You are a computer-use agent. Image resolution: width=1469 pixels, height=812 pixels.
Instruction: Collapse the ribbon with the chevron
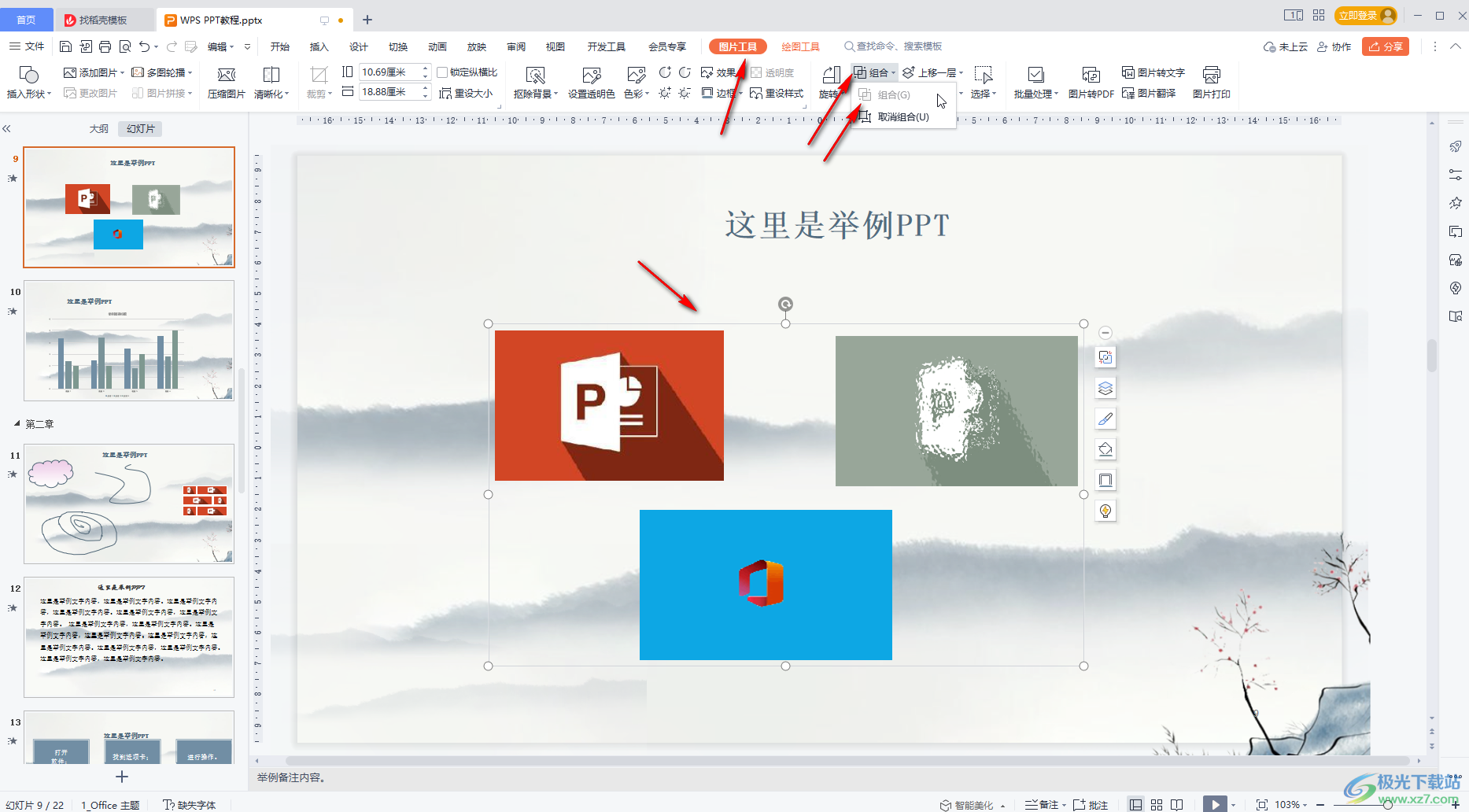(x=1456, y=46)
